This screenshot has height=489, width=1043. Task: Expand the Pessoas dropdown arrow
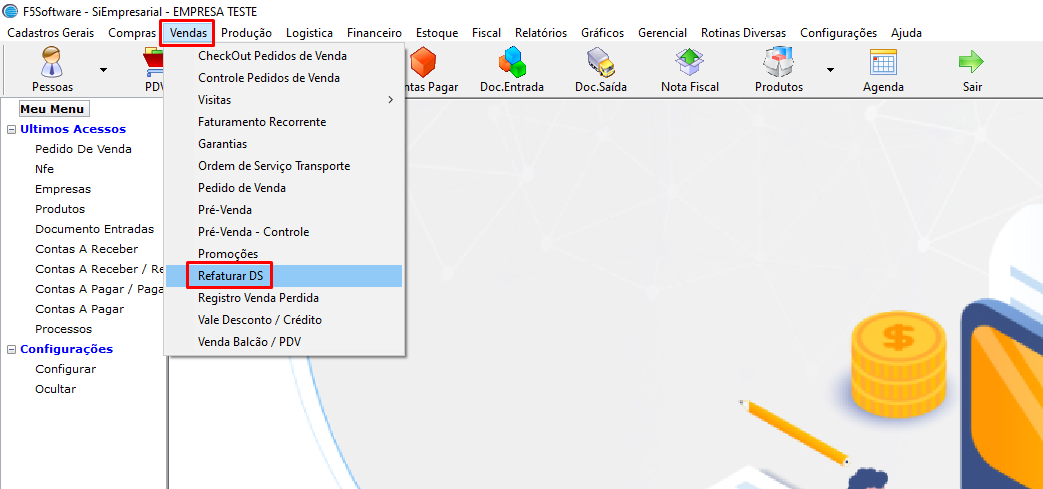pos(103,69)
